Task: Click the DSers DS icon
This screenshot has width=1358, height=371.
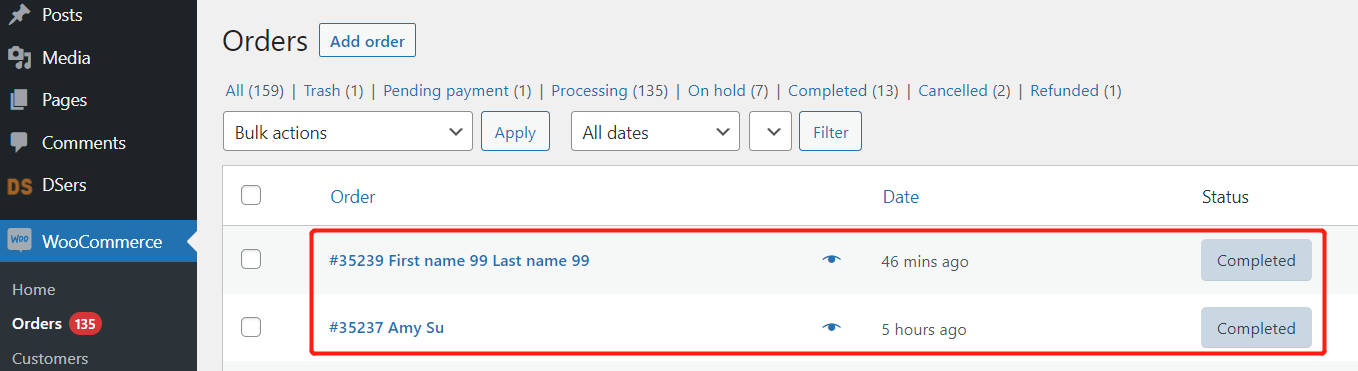Action: [x=19, y=185]
